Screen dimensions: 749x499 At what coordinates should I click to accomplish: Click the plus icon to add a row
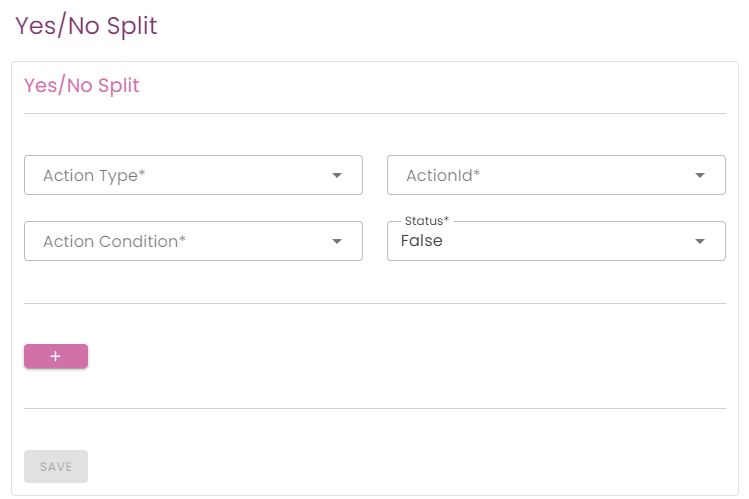pos(55,356)
